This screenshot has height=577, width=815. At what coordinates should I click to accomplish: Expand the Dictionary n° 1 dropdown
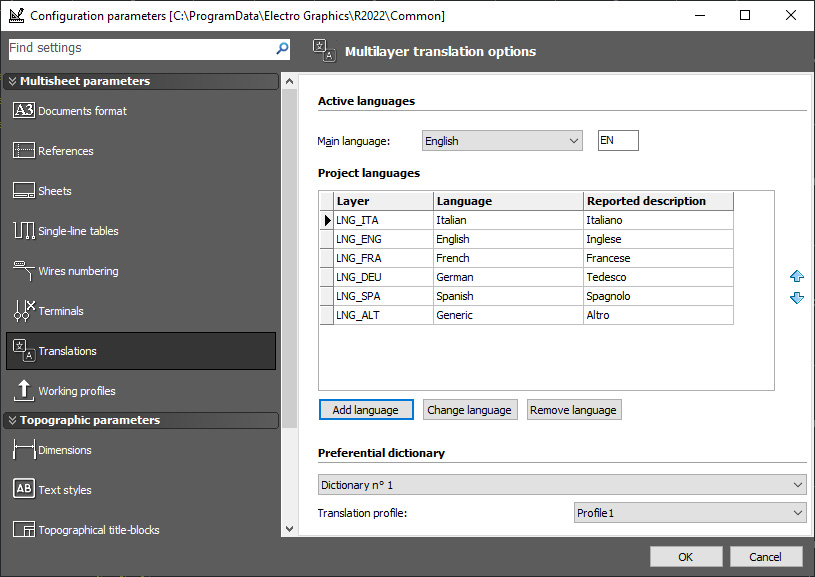click(562, 485)
